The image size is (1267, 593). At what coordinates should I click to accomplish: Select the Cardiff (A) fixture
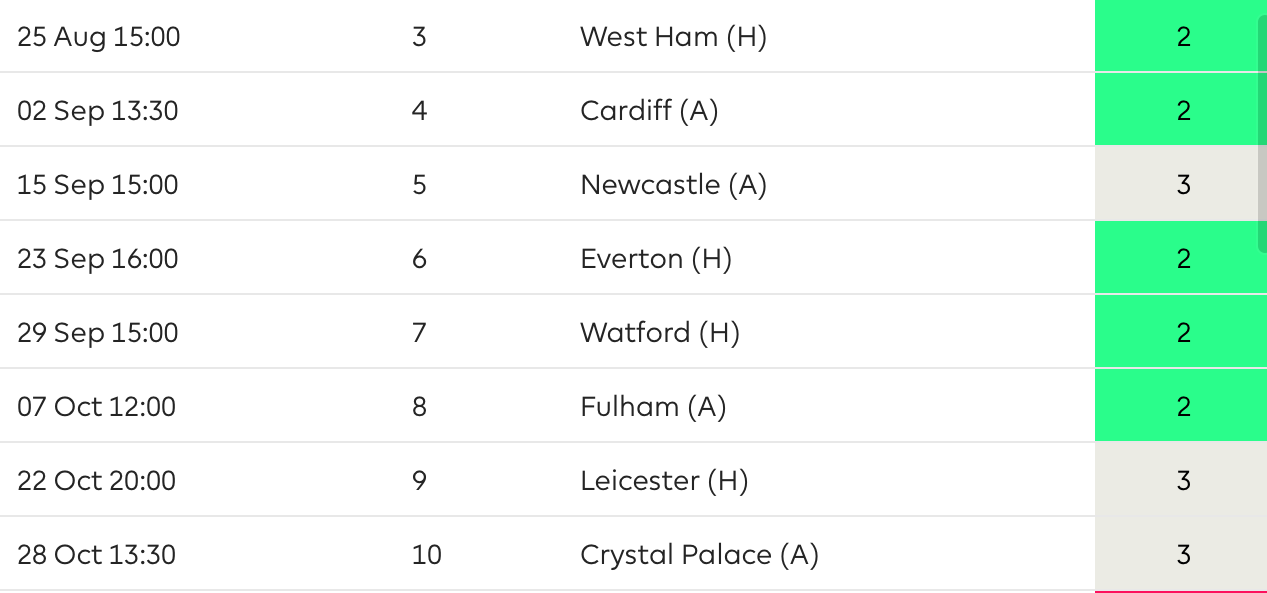tap(649, 111)
